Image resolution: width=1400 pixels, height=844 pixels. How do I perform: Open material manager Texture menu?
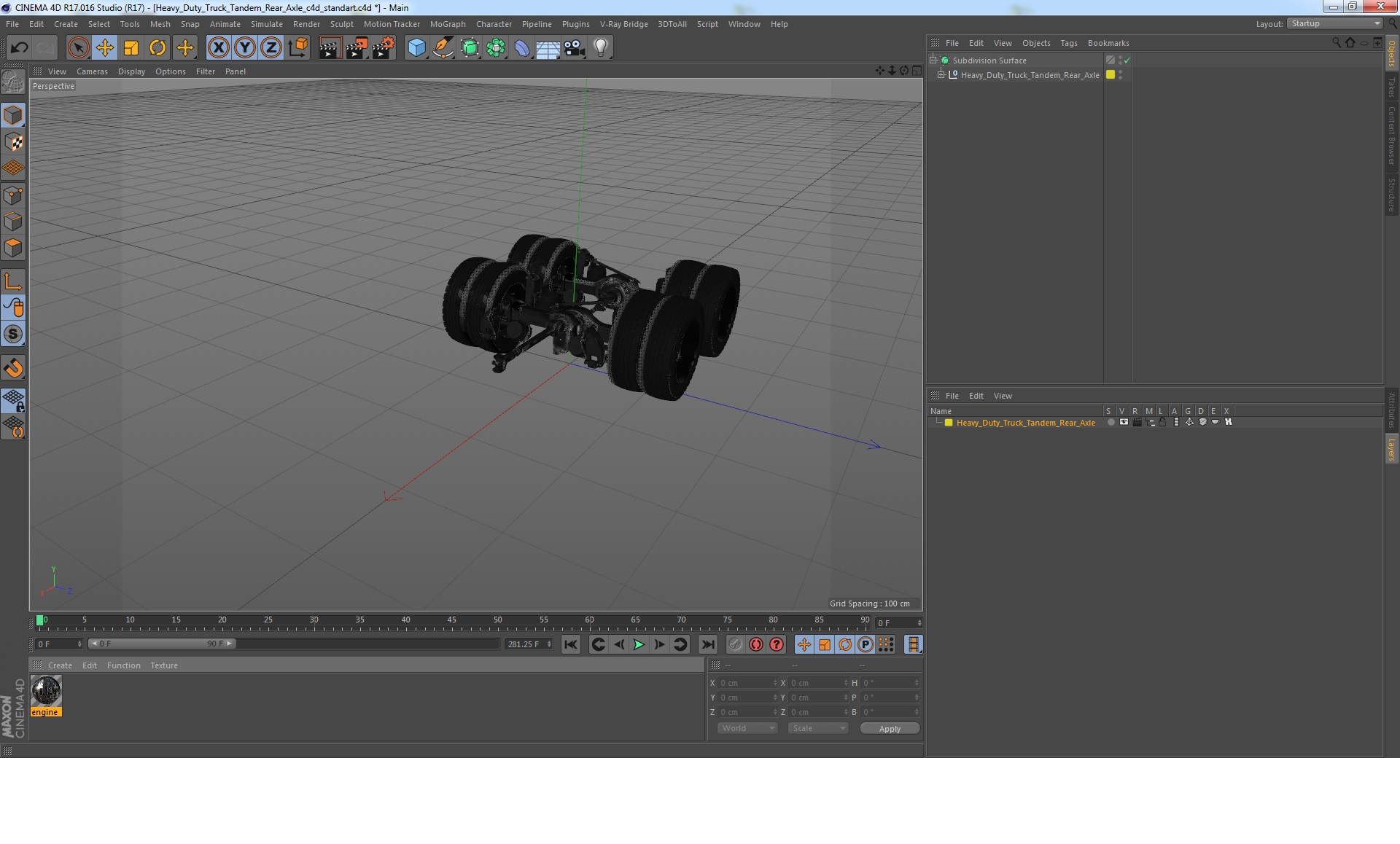tap(164, 665)
